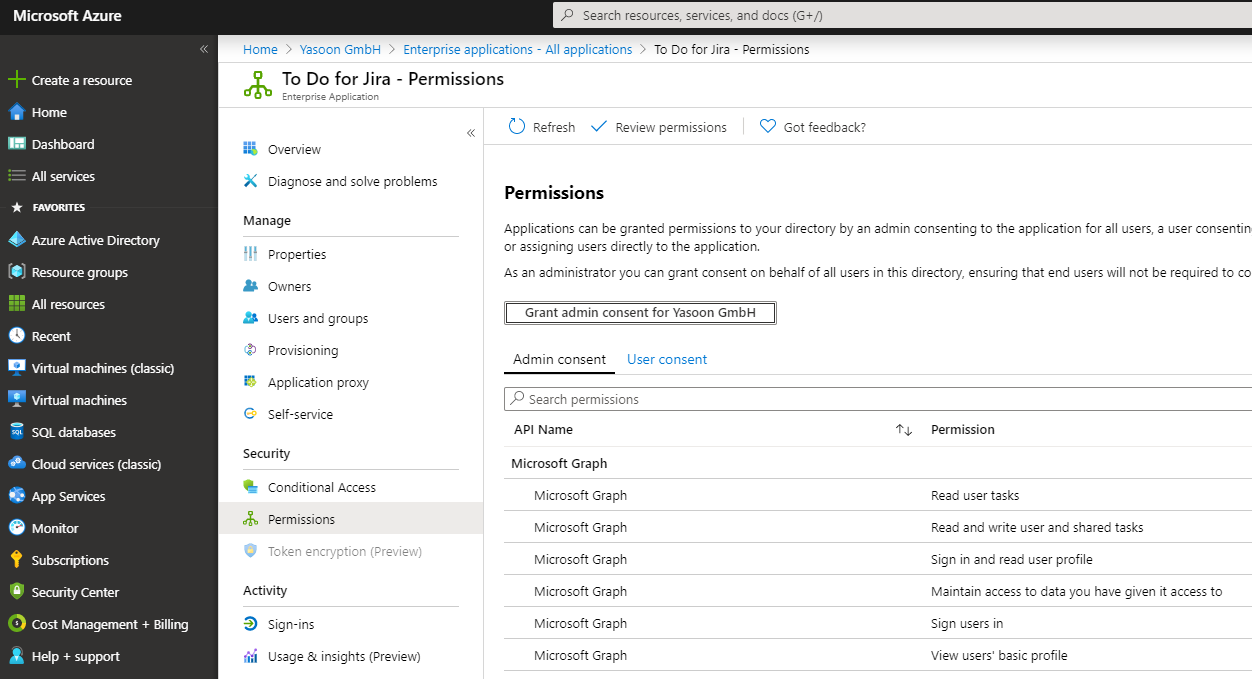Go to Enterprise applications breadcrumb link

[x=517, y=49]
